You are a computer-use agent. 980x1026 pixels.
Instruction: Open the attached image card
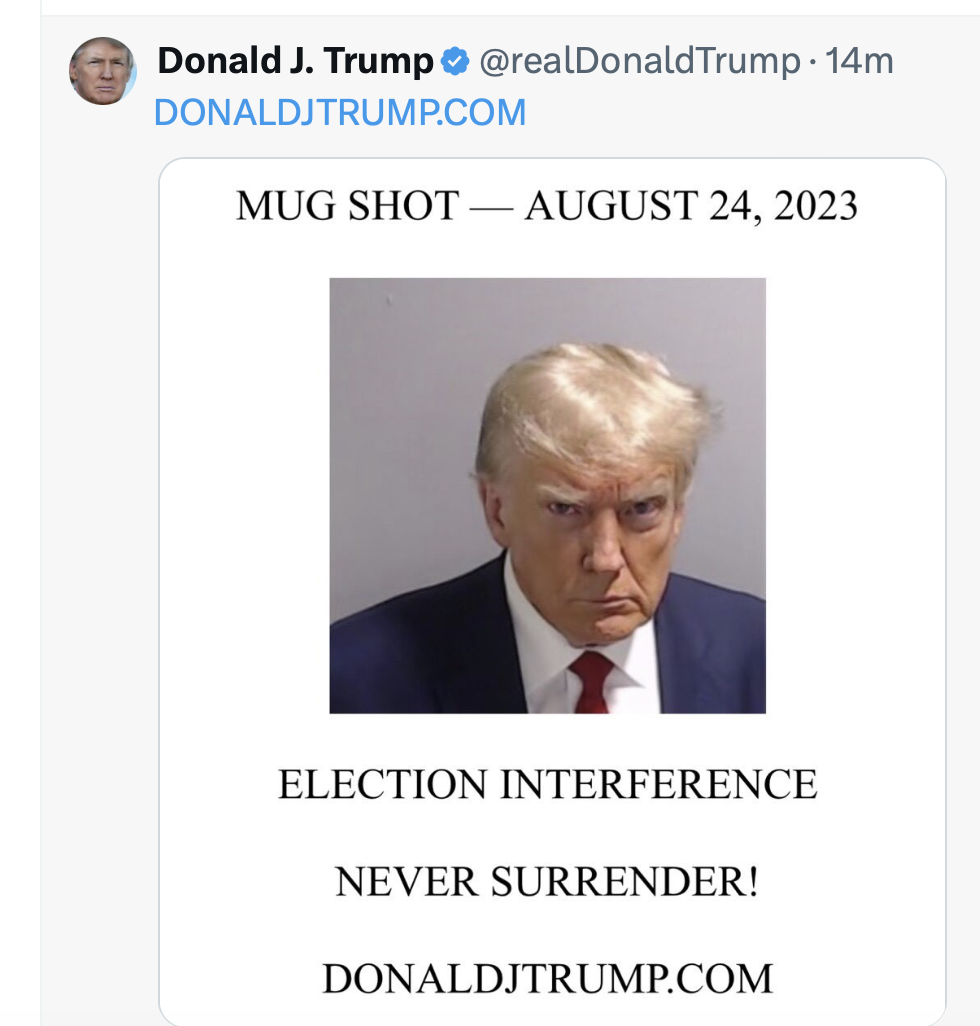click(x=552, y=592)
